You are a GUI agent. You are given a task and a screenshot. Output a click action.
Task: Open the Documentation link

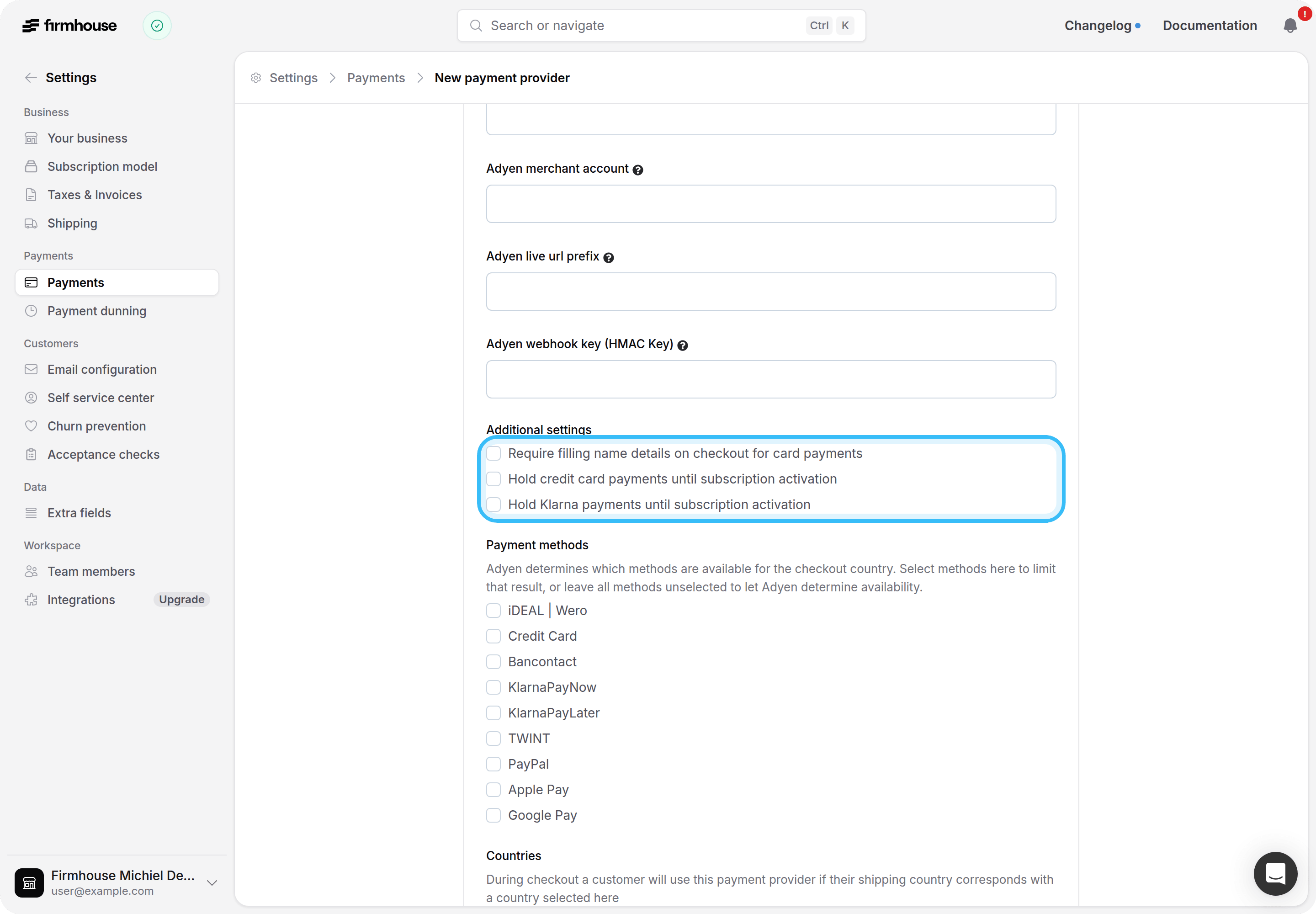point(1210,26)
